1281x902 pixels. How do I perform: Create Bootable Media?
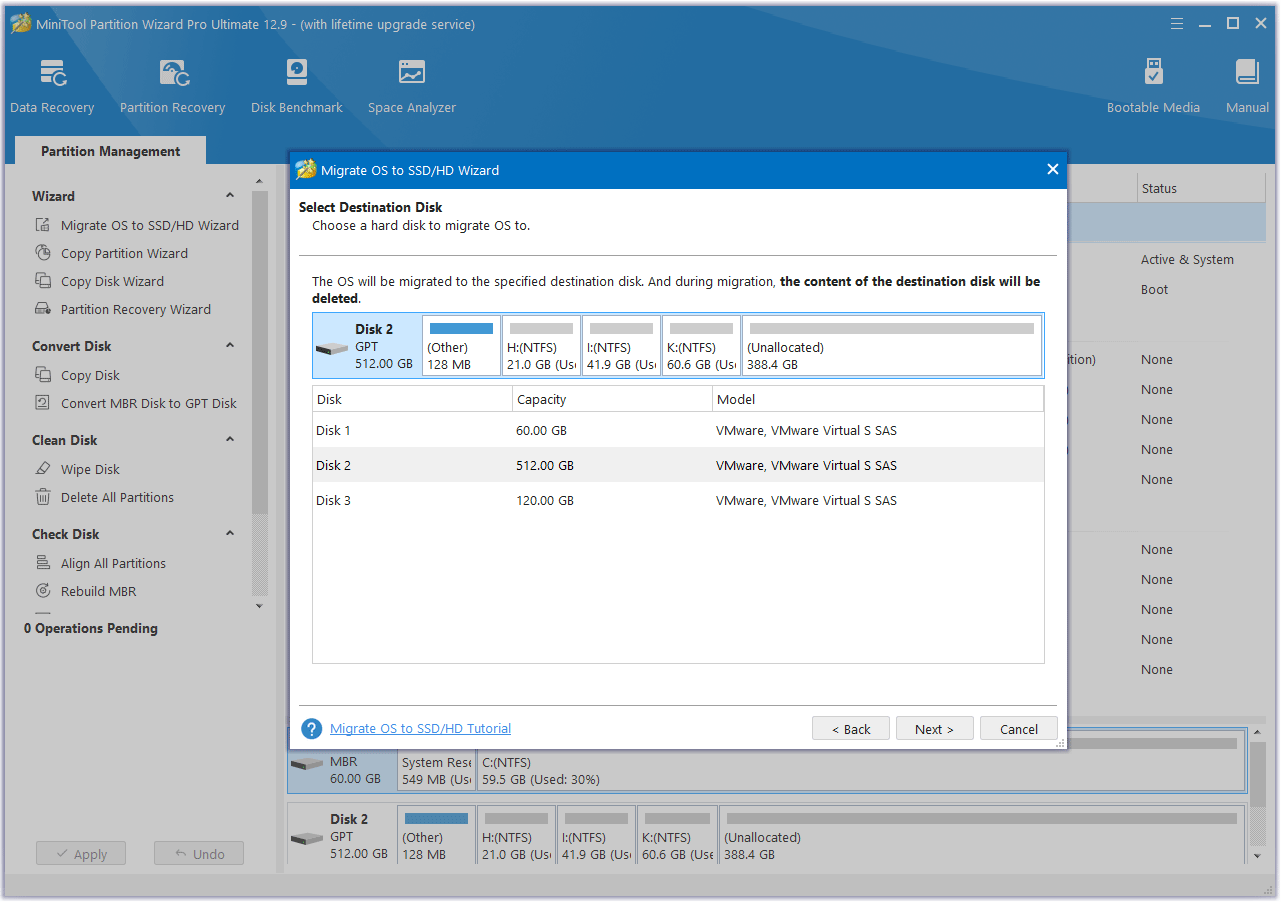point(1153,87)
